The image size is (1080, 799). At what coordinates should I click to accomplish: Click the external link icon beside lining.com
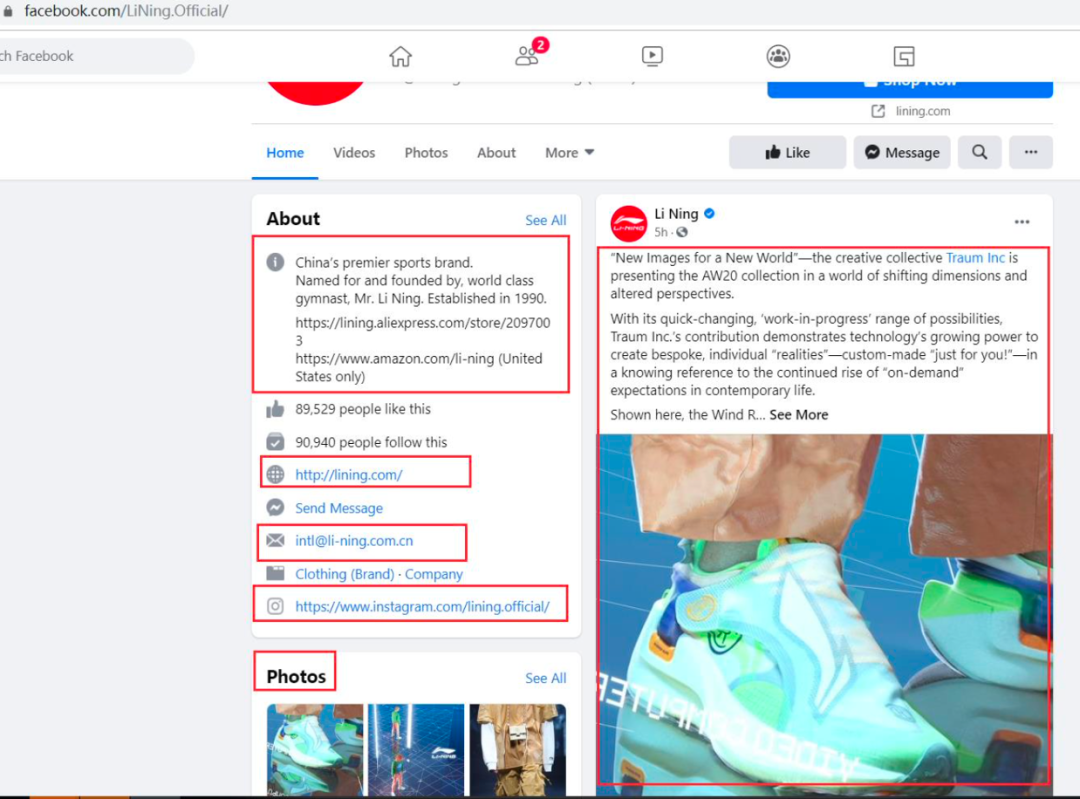878,111
